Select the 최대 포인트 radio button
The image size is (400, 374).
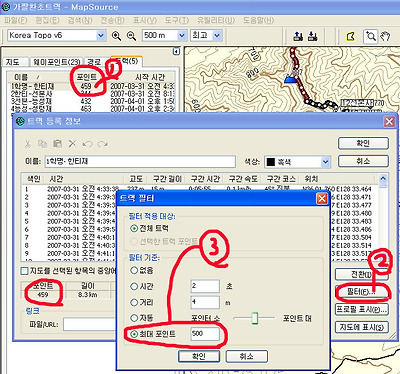click(134, 334)
